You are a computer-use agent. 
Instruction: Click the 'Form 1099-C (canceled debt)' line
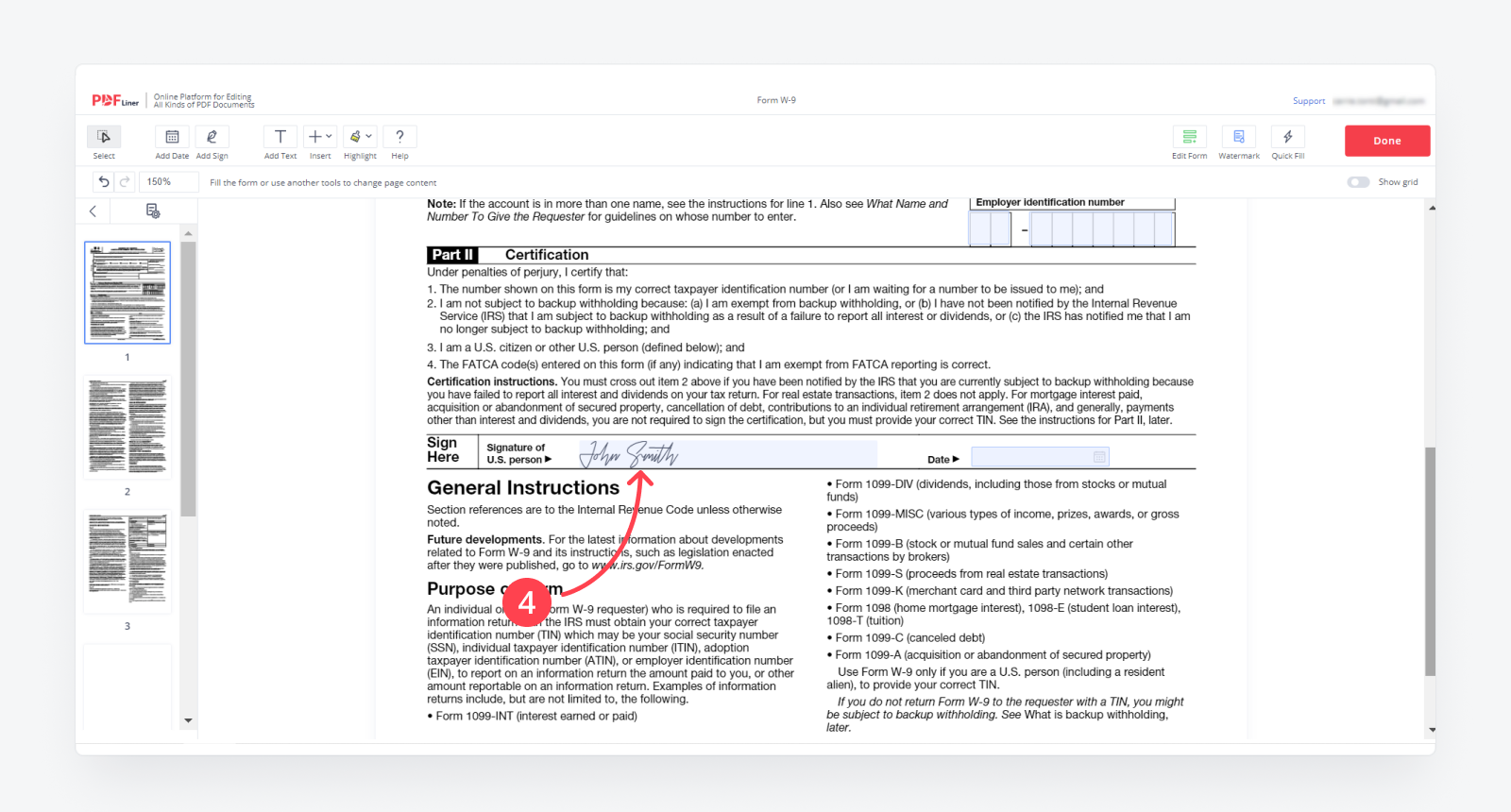point(907,638)
